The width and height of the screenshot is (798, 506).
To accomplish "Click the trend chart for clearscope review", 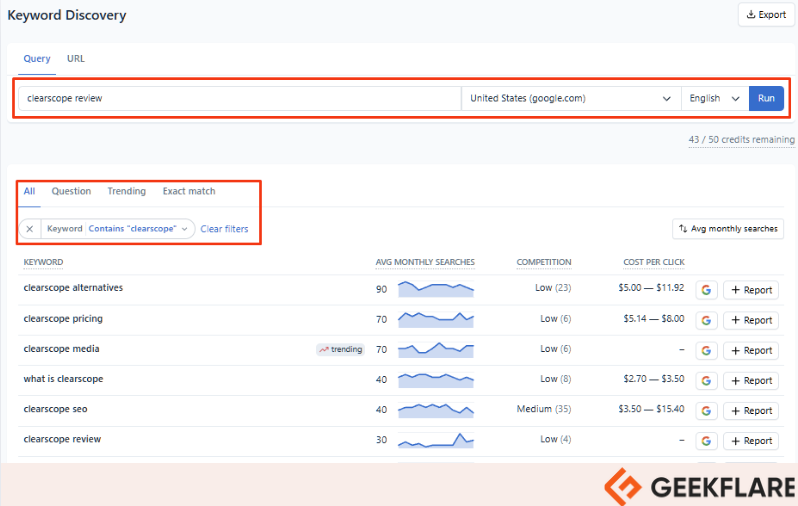I will point(436,440).
